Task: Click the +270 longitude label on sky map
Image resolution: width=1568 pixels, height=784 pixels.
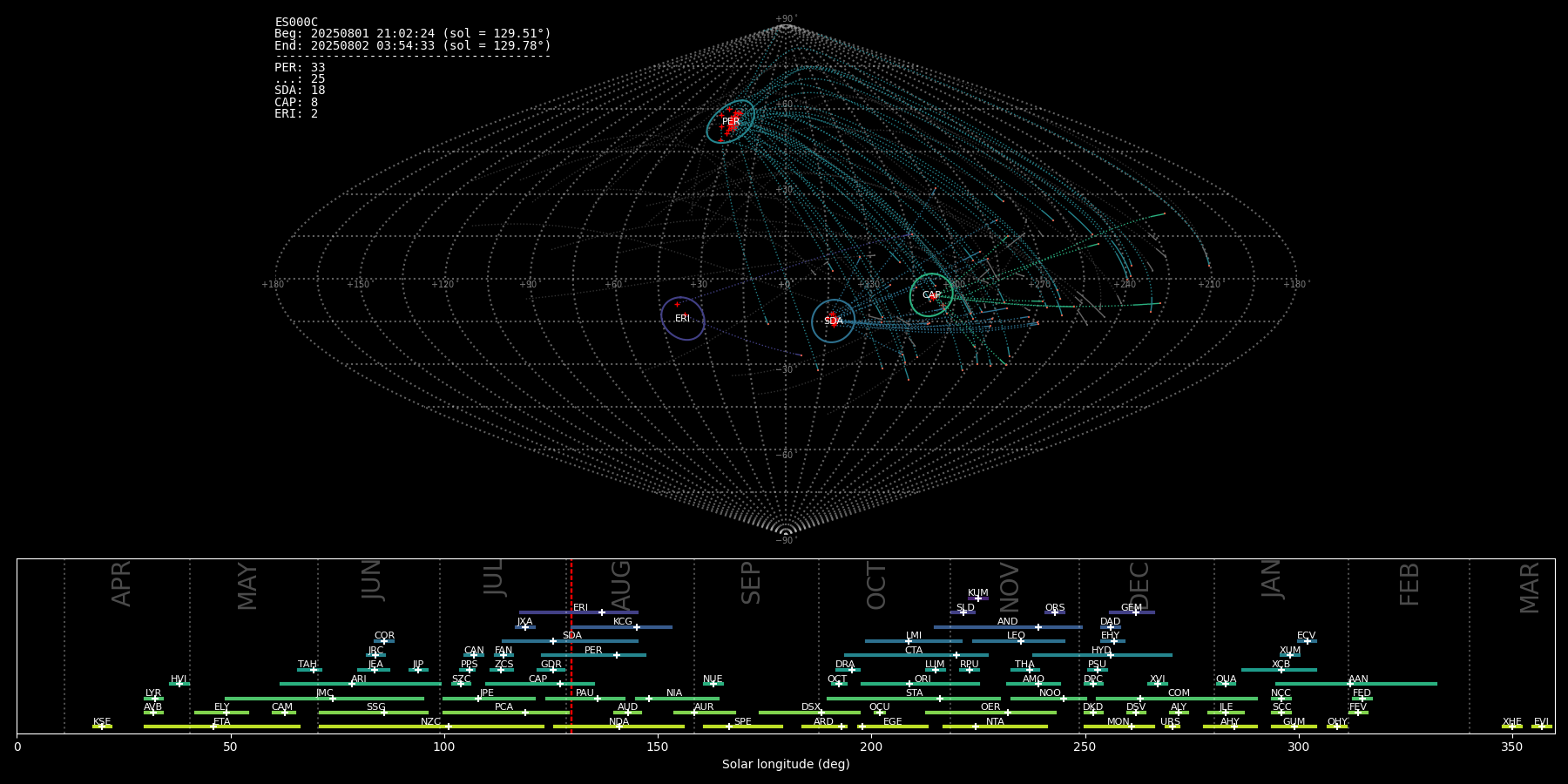Action: pyautogui.click(x=1039, y=285)
